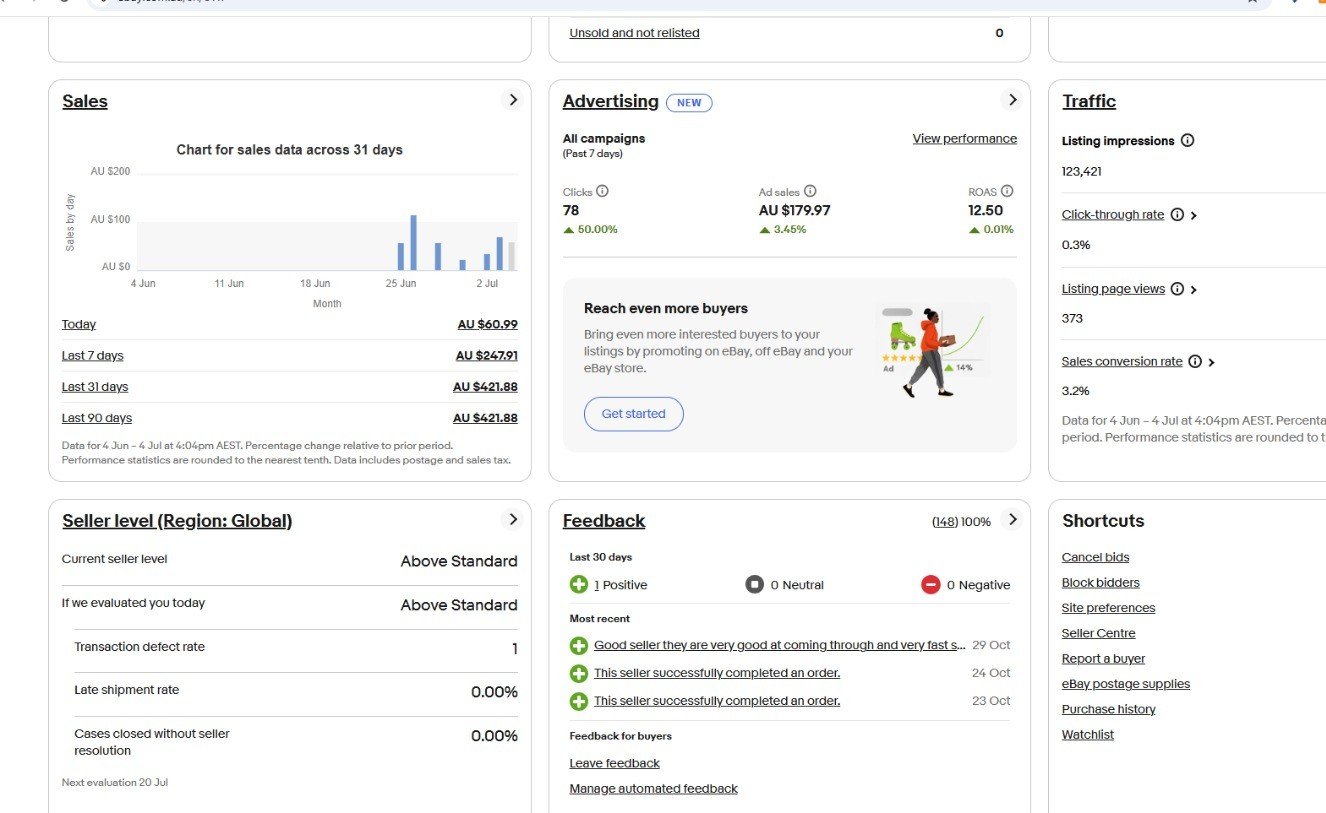Open Block bidders shortcut
Viewport: 1326px width, 813px height.
pyautogui.click(x=1101, y=583)
